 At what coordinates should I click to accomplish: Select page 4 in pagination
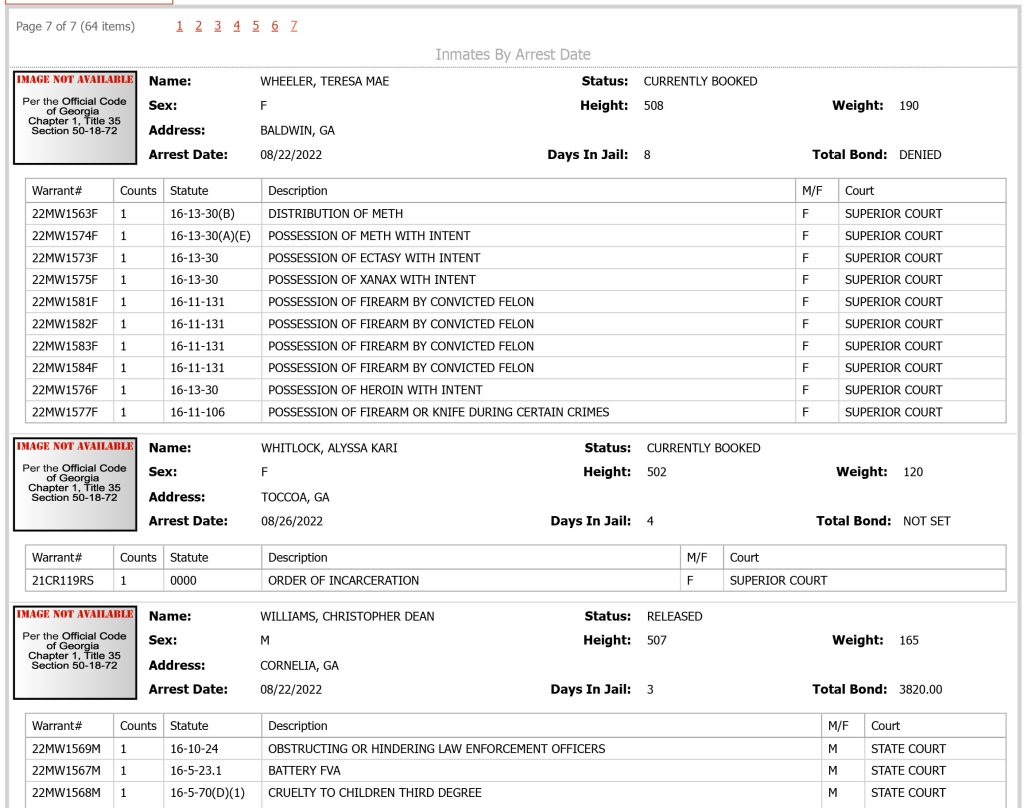coord(236,26)
